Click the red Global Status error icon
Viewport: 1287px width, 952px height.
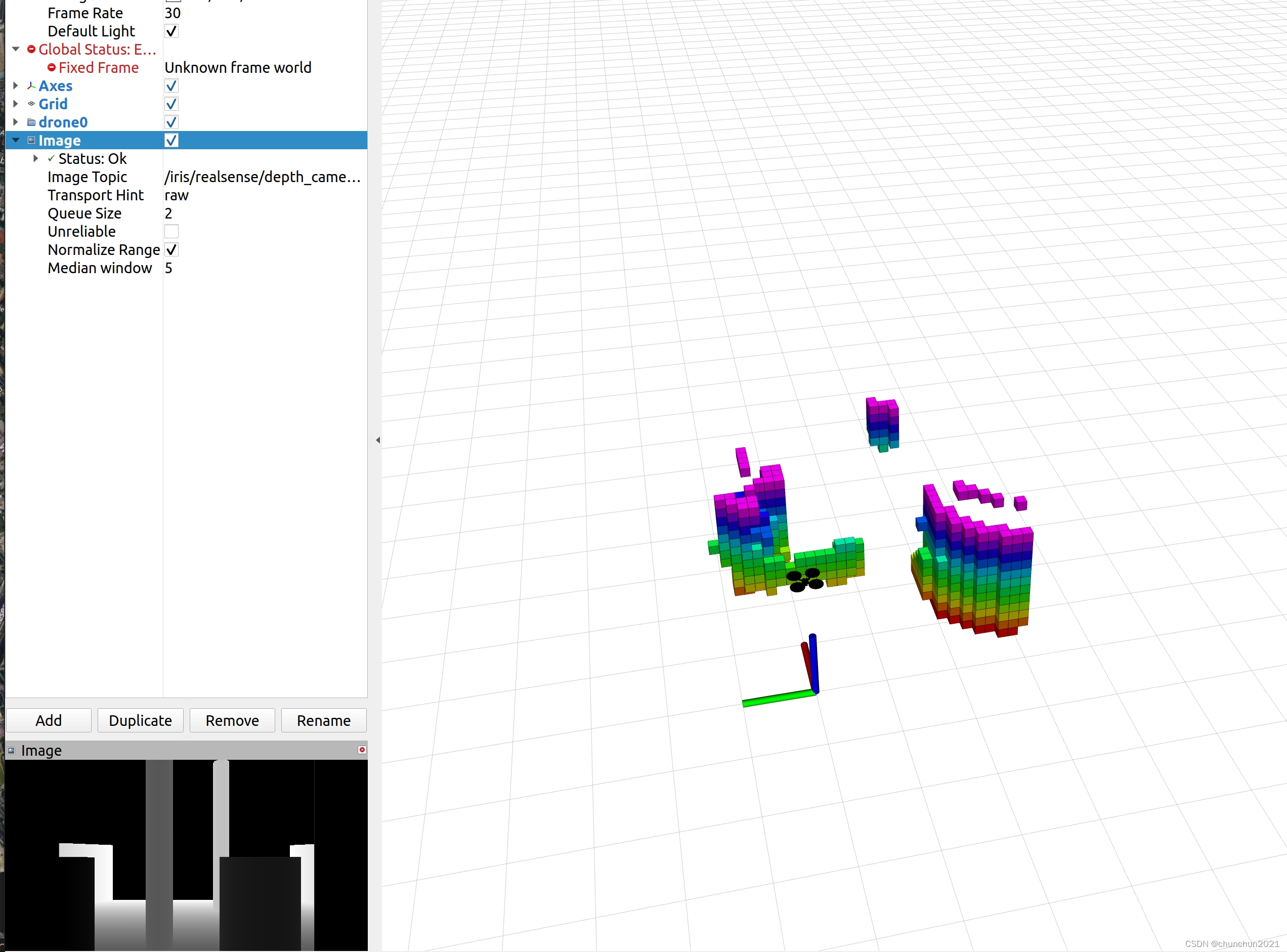(31, 50)
